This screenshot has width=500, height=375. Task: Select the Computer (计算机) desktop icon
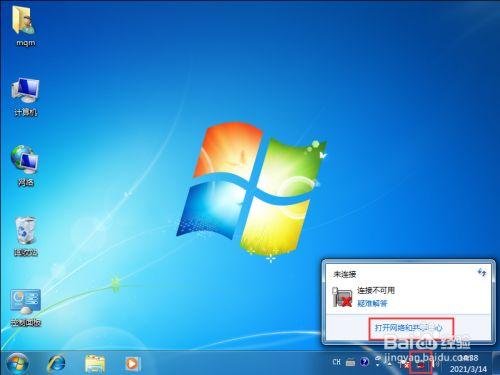pos(25,91)
